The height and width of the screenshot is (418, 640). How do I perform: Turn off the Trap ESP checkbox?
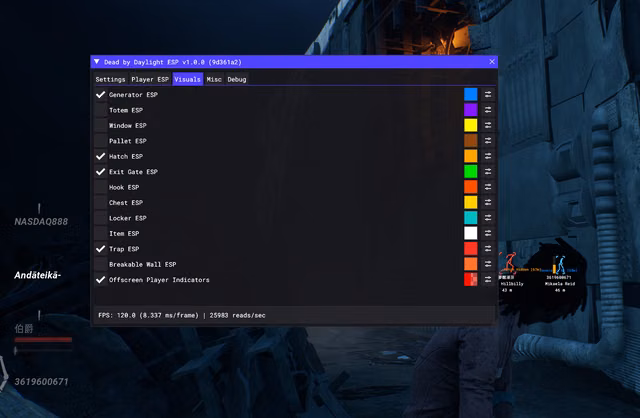tap(100, 249)
